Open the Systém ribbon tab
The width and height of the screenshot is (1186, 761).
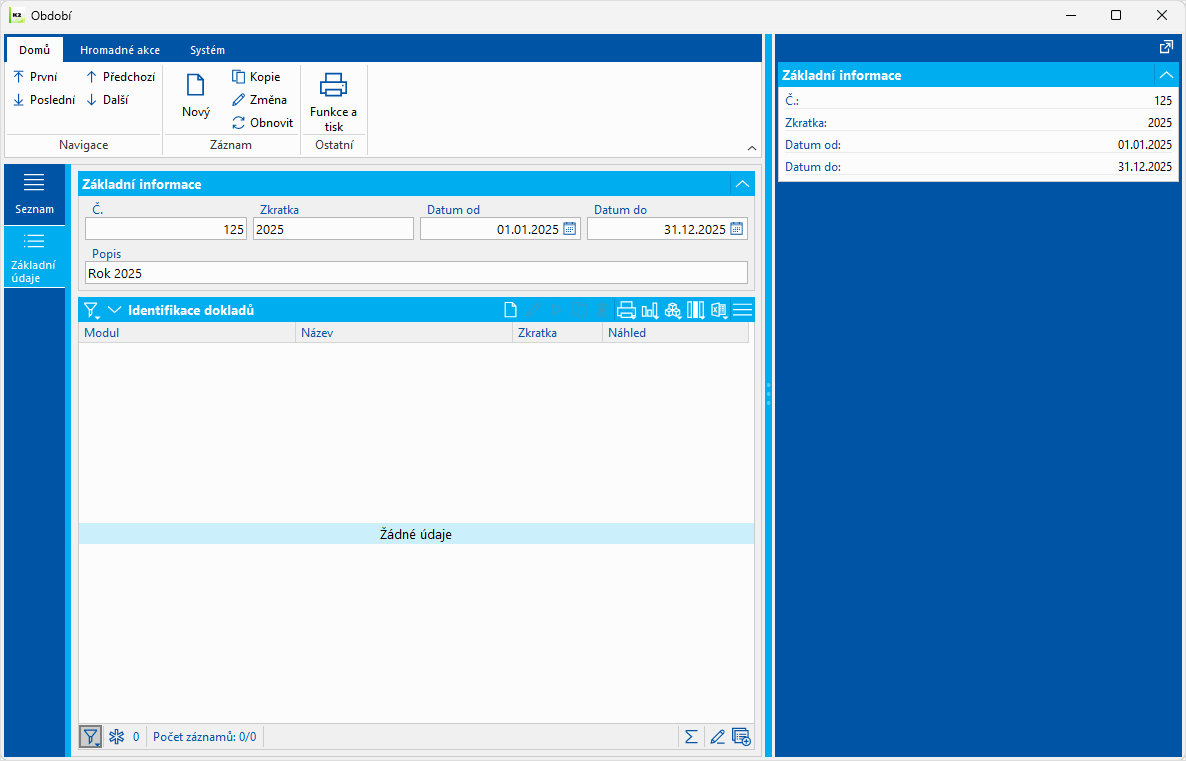click(x=207, y=50)
